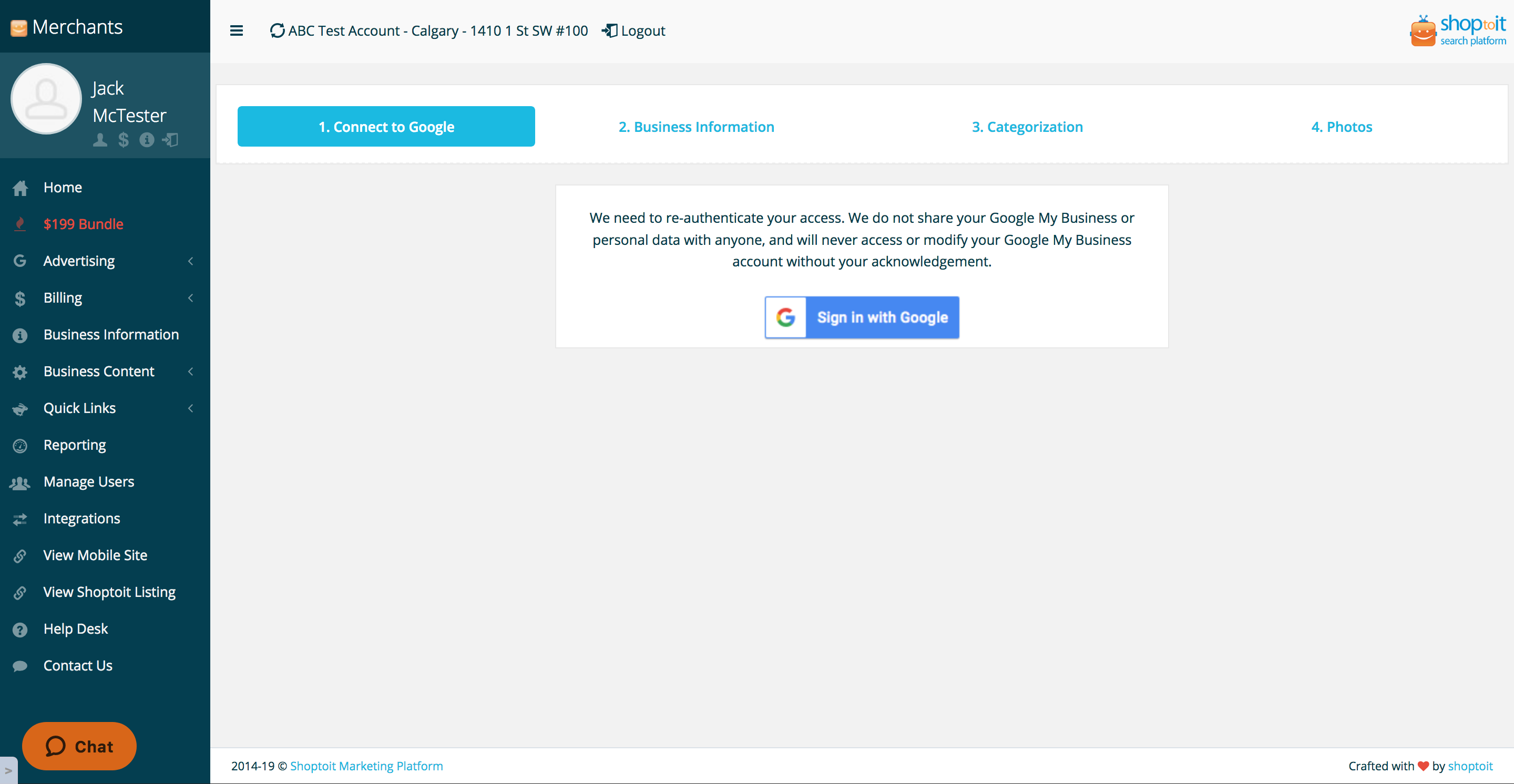Click the user profile icon under Jack McTester
Screen dimensions: 1514x784
(x=100, y=140)
